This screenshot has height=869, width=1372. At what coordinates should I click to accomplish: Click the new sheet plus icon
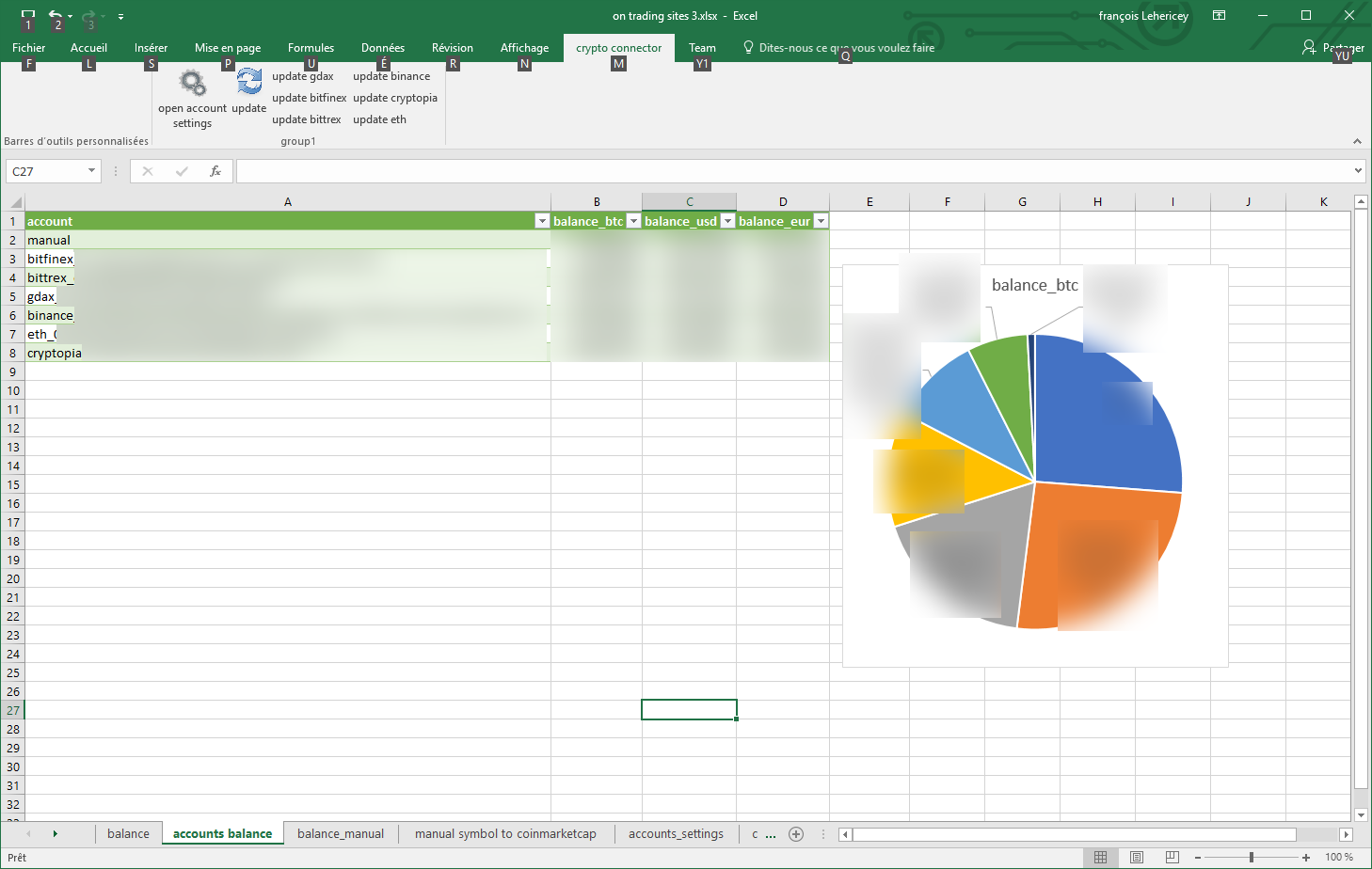coord(796,834)
